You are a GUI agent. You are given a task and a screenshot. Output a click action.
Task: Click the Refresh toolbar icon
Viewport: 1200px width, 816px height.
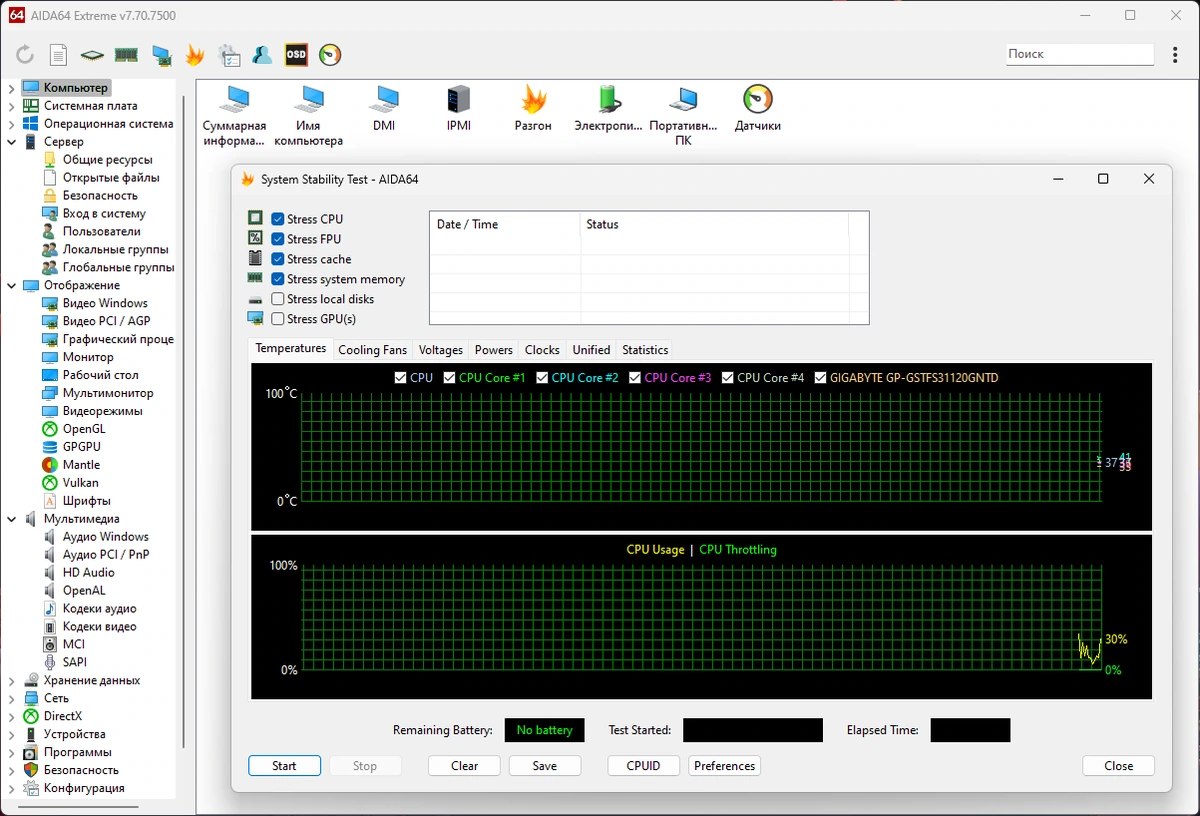click(25, 55)
